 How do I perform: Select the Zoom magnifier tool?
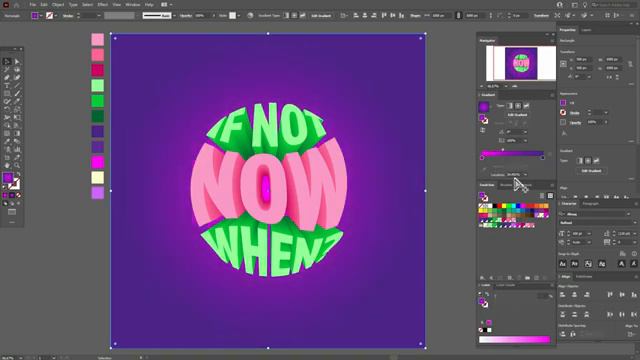(17, 165)
